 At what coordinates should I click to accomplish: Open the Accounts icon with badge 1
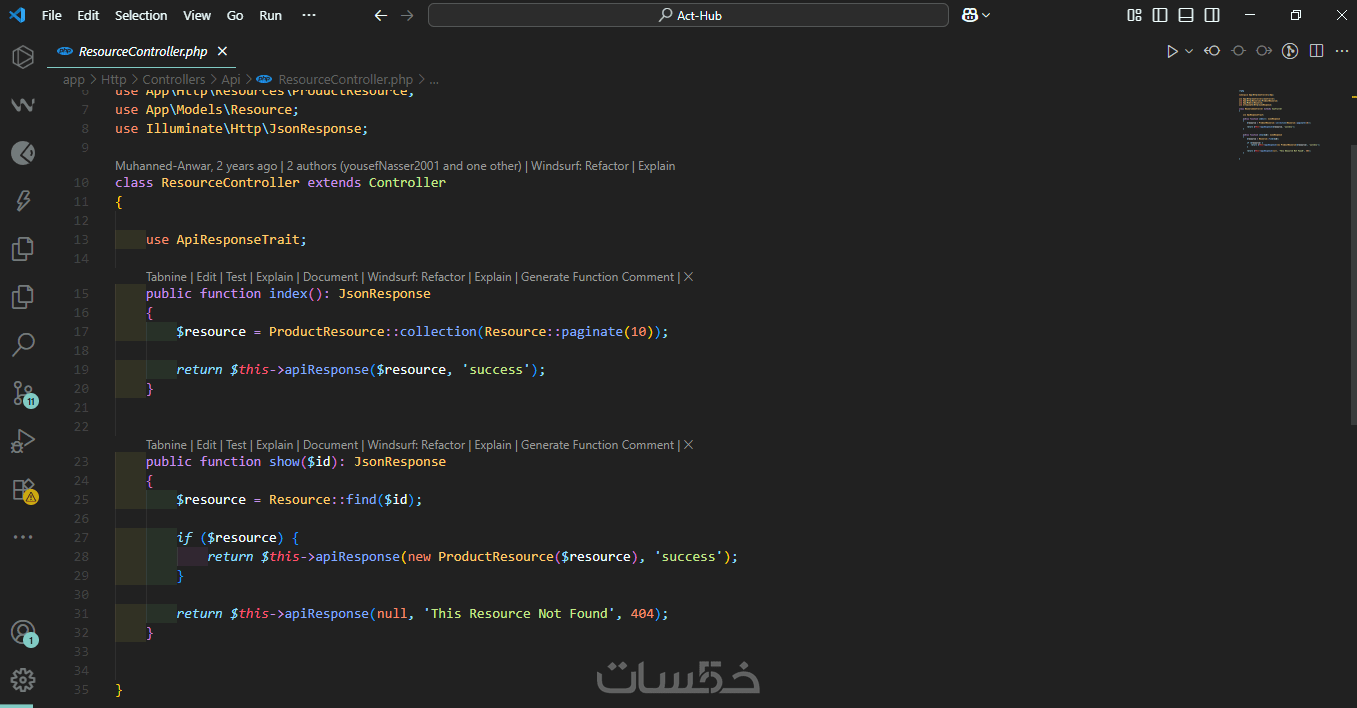click(23, 633)
